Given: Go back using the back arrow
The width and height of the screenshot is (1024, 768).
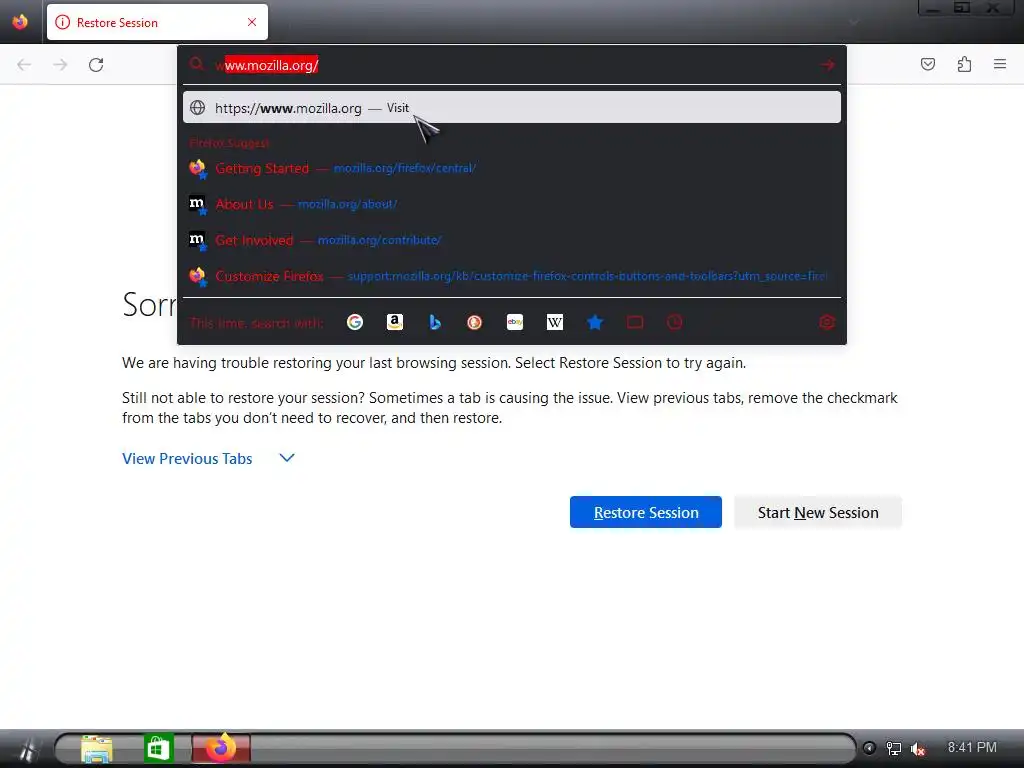Looking at the screenshot, I should tap(24, 65).
